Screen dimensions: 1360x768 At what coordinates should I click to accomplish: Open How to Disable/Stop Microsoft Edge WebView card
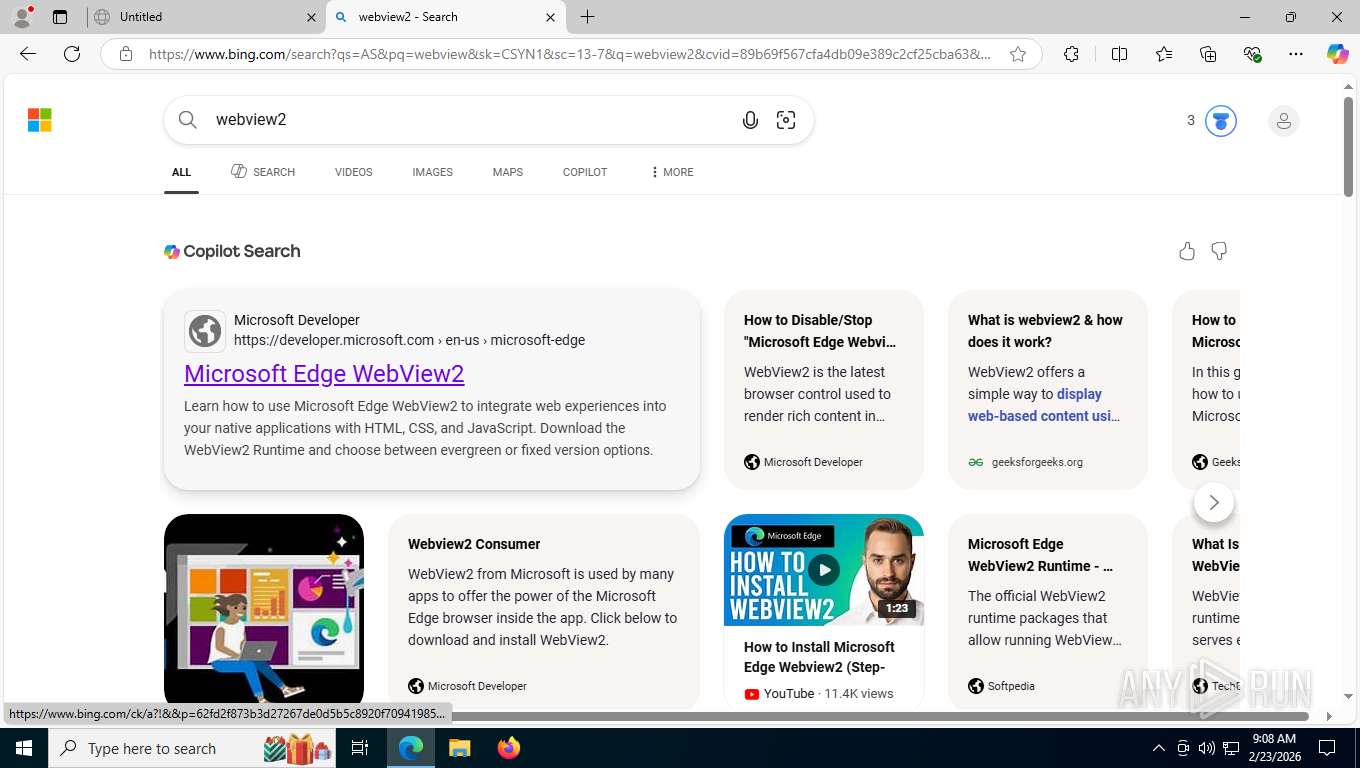(x=824, y=390)
